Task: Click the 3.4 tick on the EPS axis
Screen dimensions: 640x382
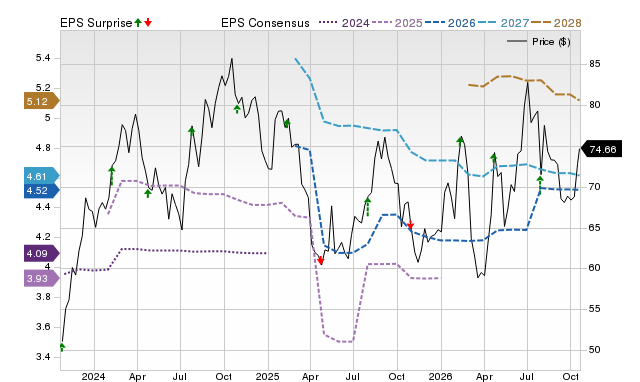Action: tap(43, 357)
